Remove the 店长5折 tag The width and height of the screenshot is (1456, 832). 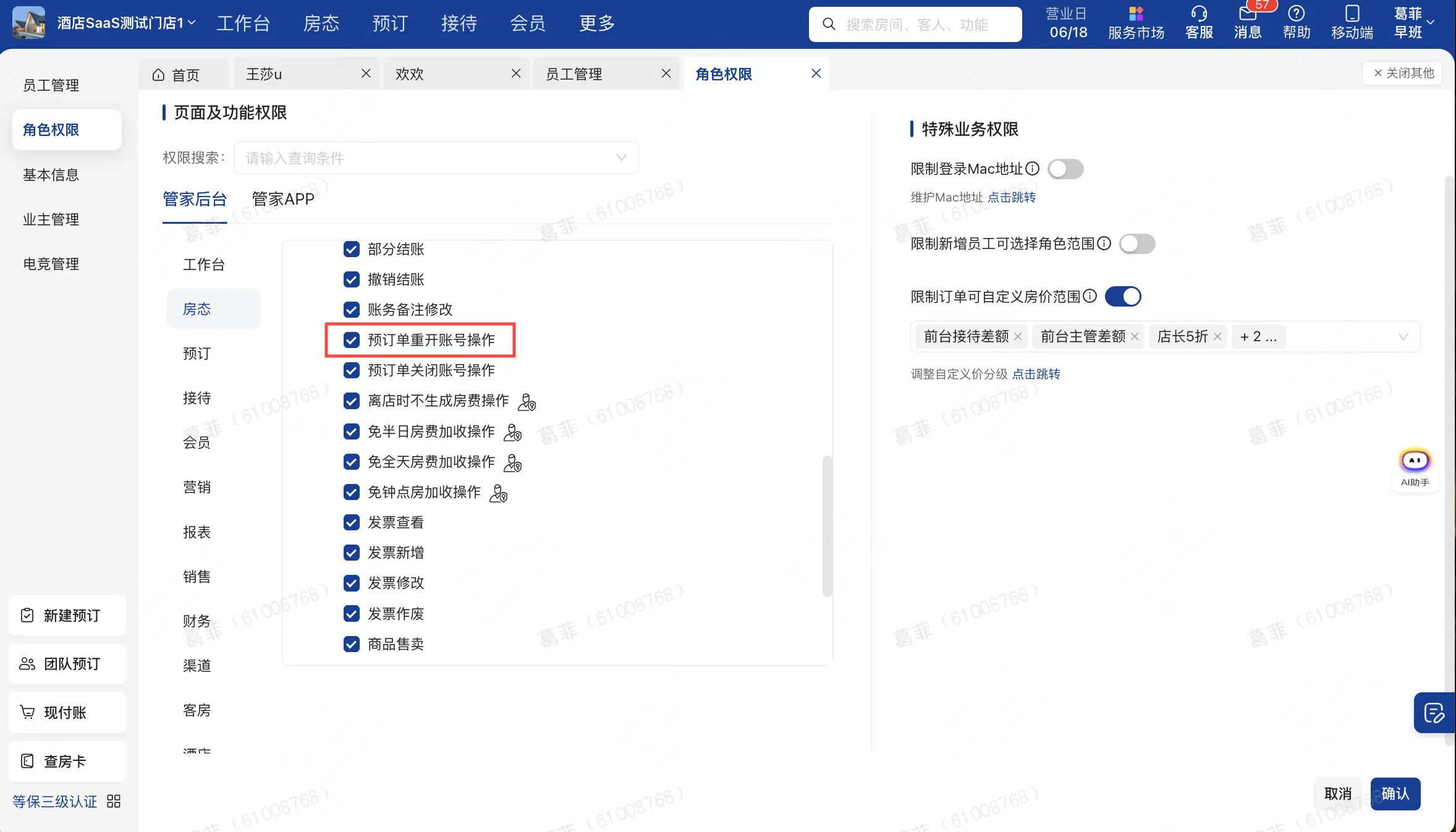[x=1217, y=336]
